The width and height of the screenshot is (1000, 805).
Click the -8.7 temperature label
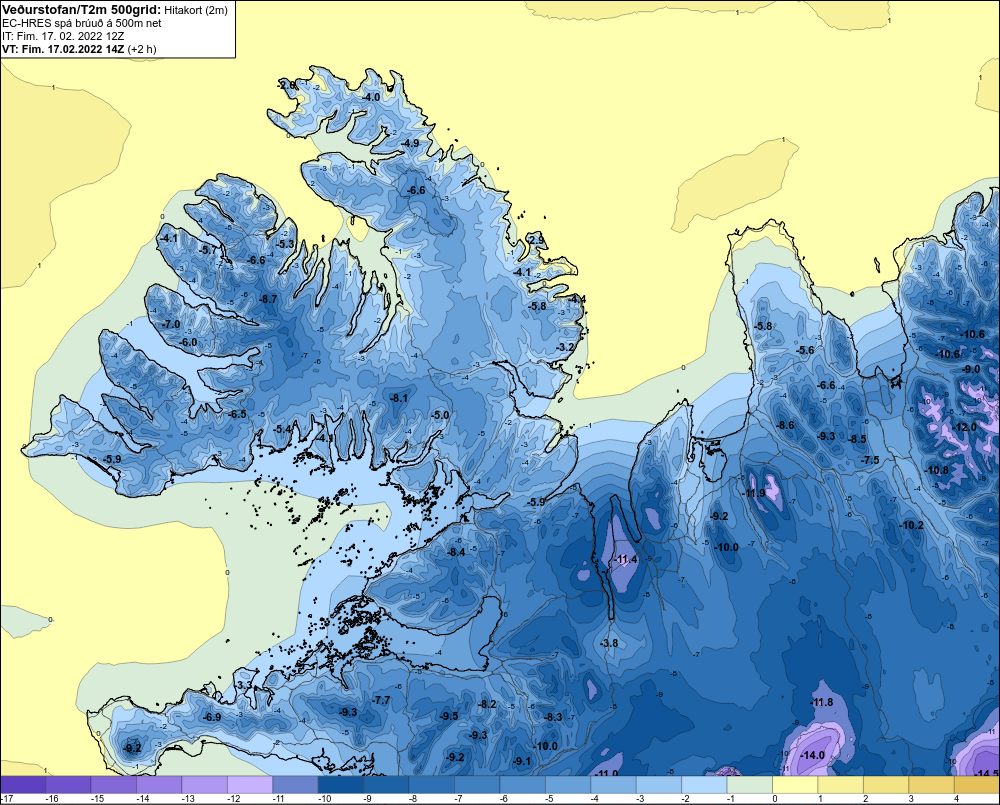click(x=268, y=299)
